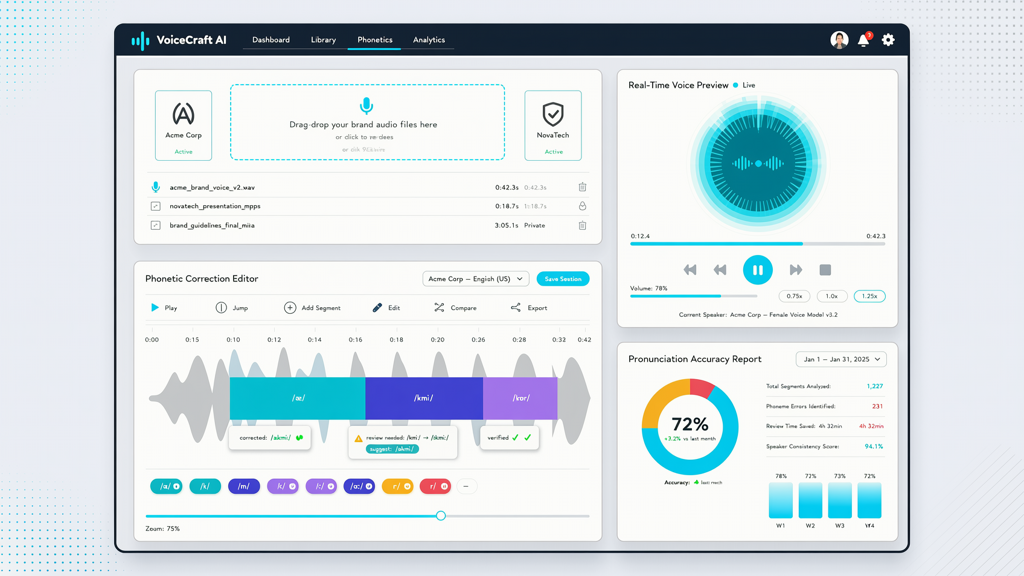Add Segment using the plus icon
This screenshot has height=576, width=1024.
tap(290, 308)
